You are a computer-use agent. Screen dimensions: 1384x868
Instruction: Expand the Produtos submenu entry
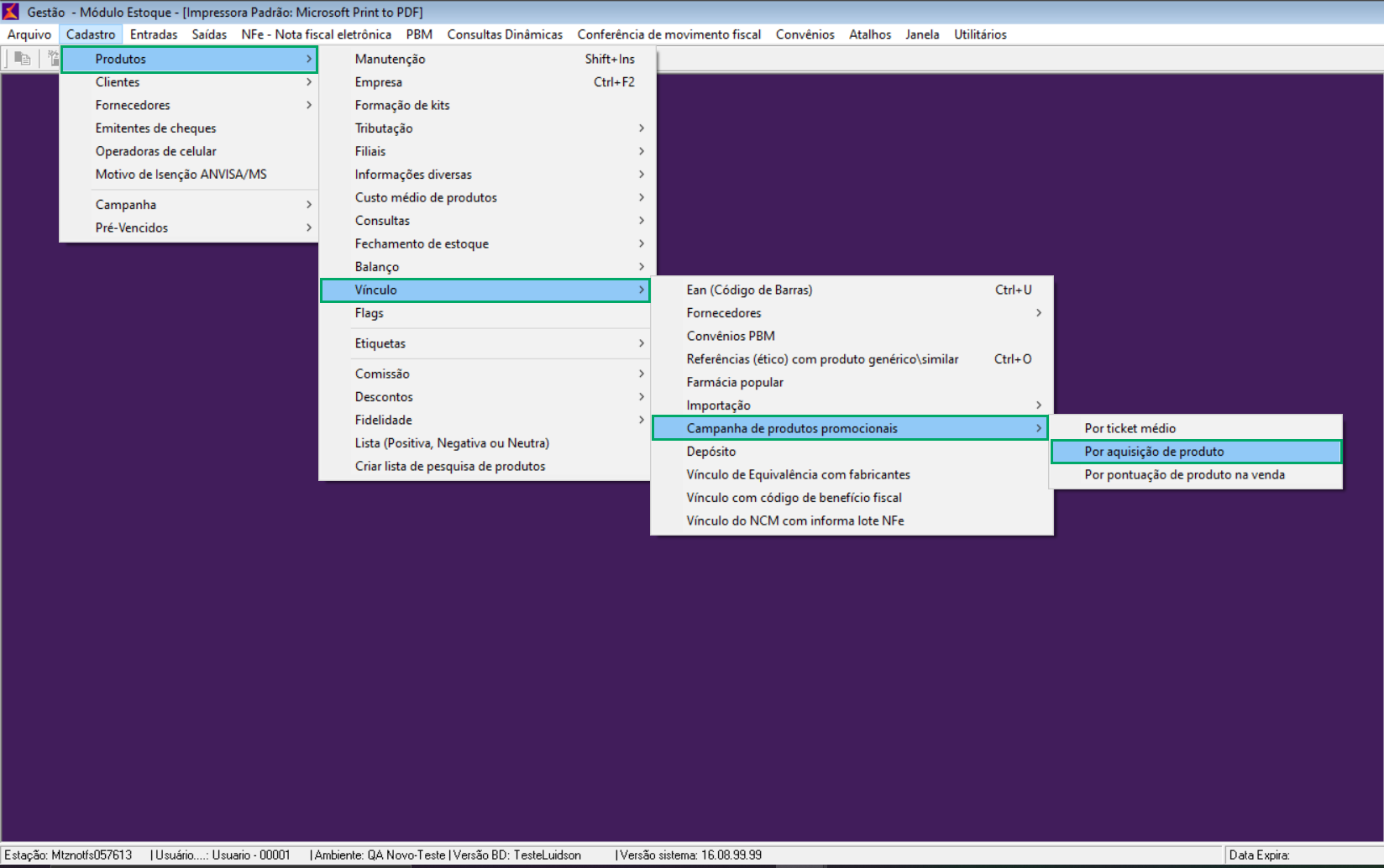(x=189, y=59)
